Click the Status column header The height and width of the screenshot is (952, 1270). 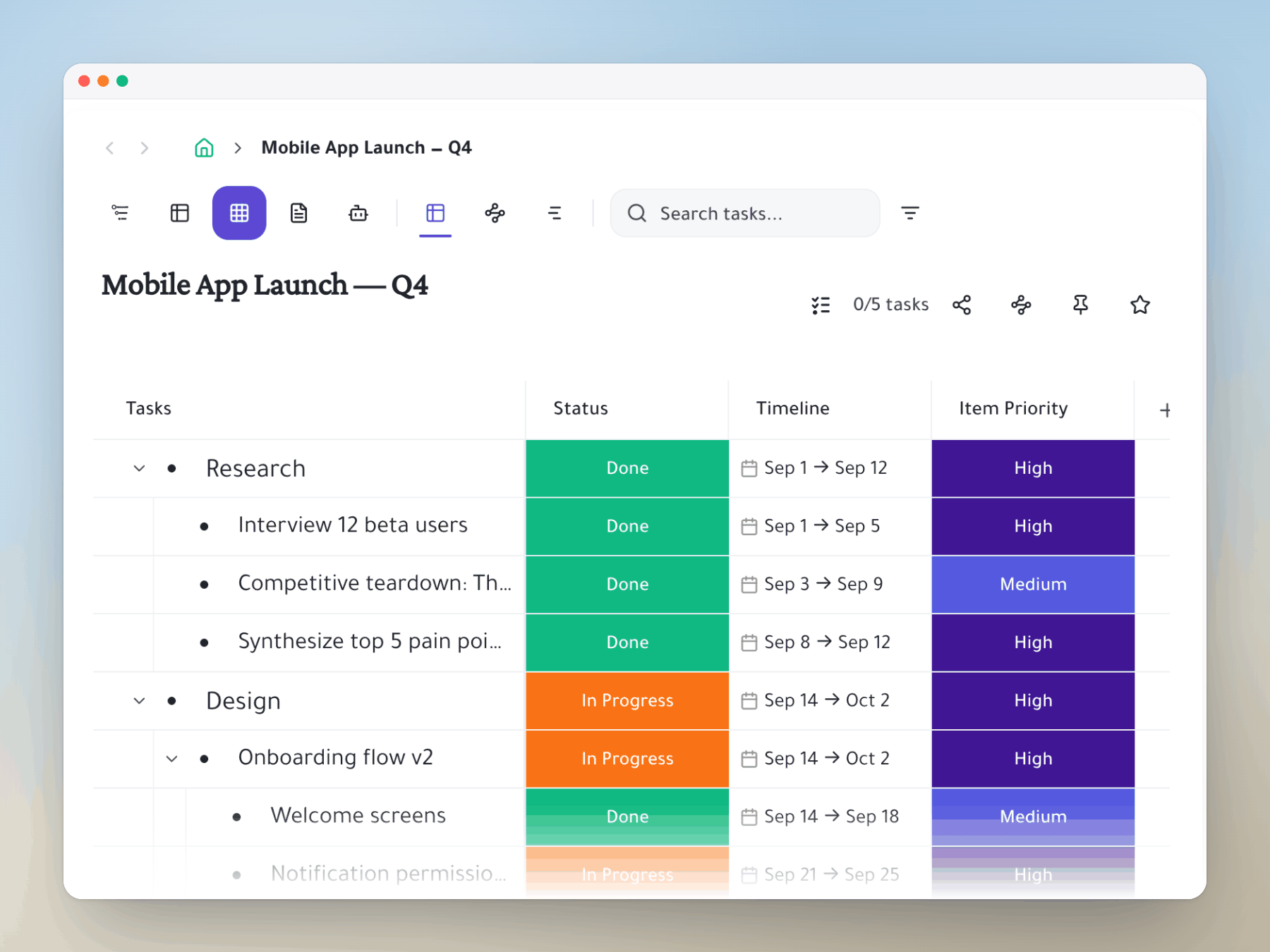point(581,408)
